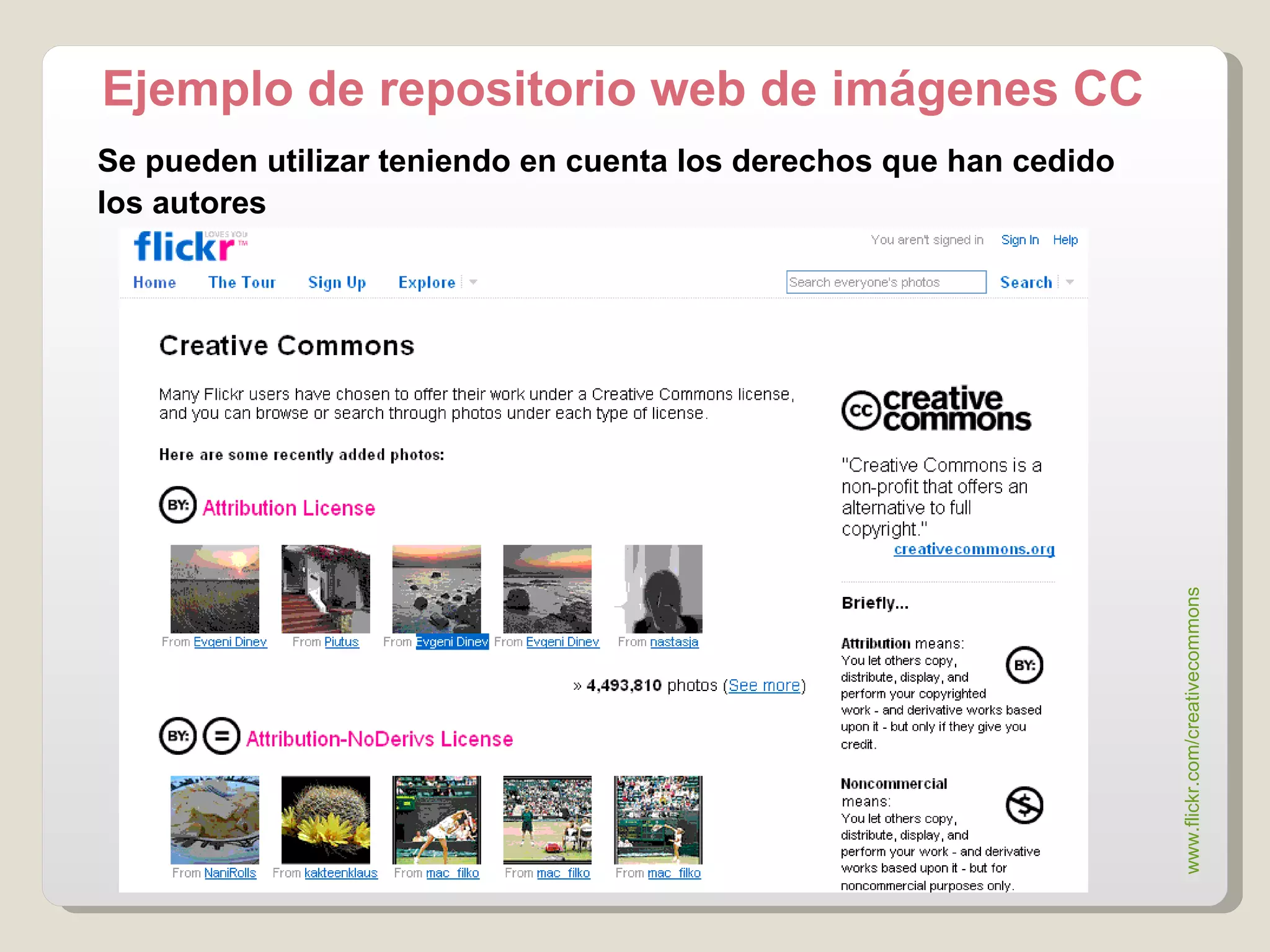This screenshot has height=952, width=1270.
Task: Open the food plate thumbnail by NaniRolls
Action: point(215,820)
